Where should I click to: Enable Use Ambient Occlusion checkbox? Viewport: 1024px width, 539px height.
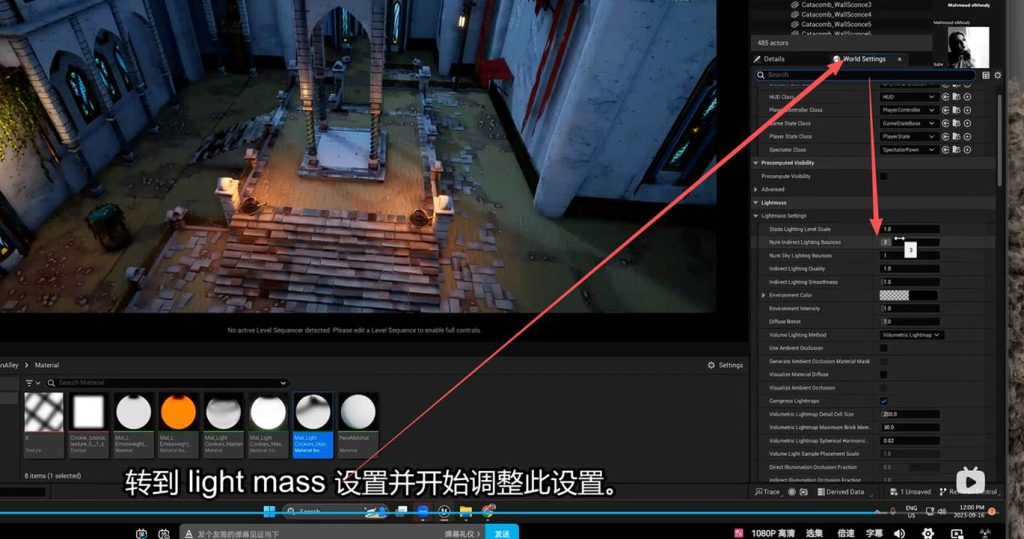click(883, 348)
